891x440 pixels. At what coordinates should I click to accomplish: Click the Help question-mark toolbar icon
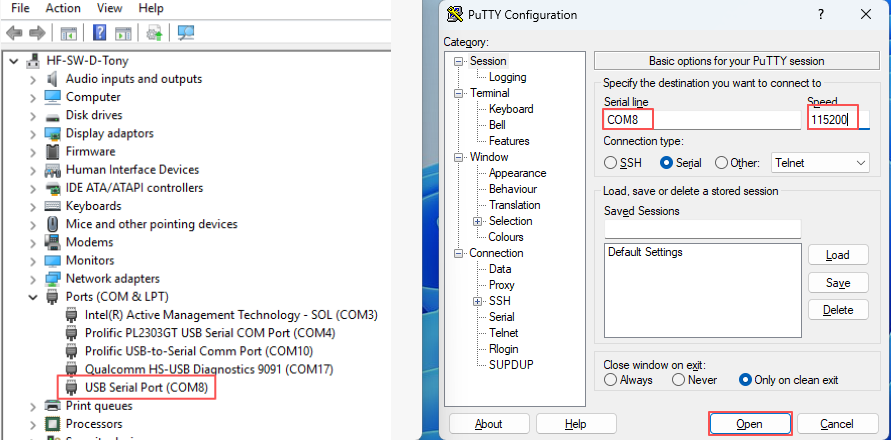(x=100, y=33)
